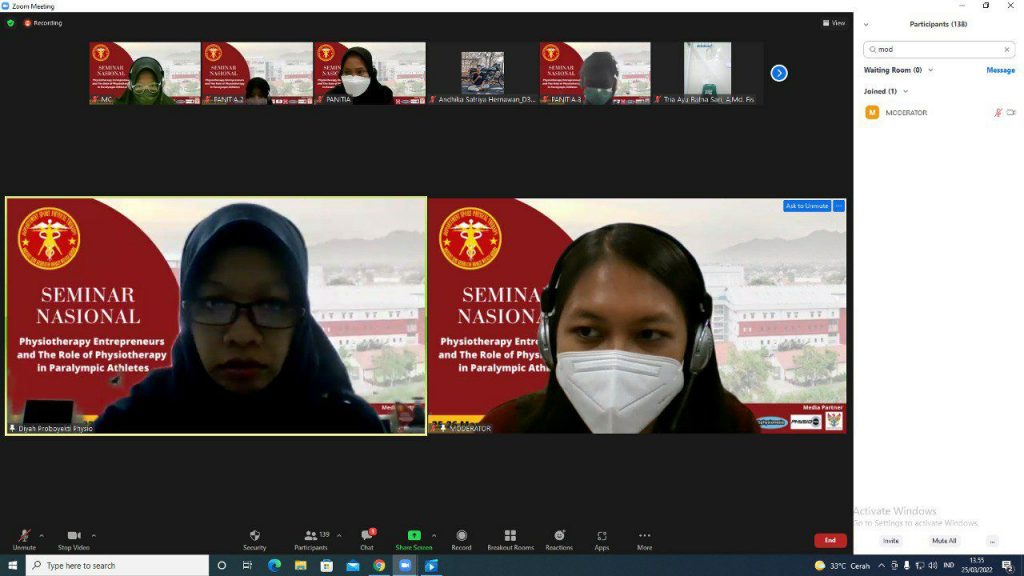Click the green Share Screen icon

click(414, 537)
